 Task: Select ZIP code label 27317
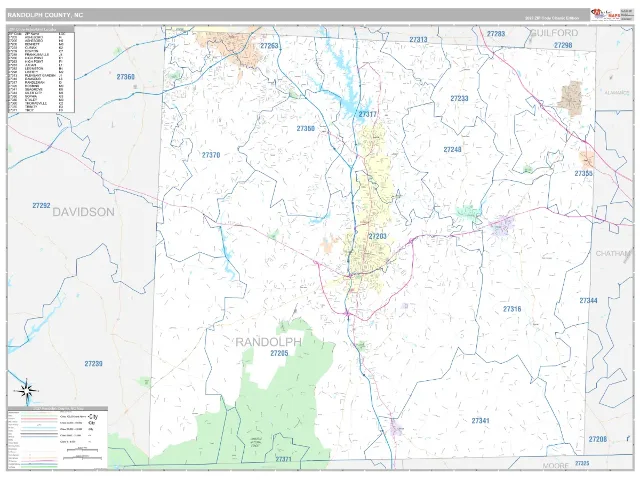[367, 114]
